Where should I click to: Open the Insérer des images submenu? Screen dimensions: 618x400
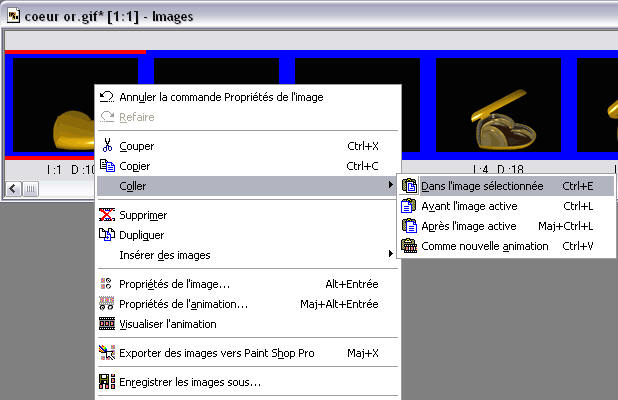coord(249,255)
